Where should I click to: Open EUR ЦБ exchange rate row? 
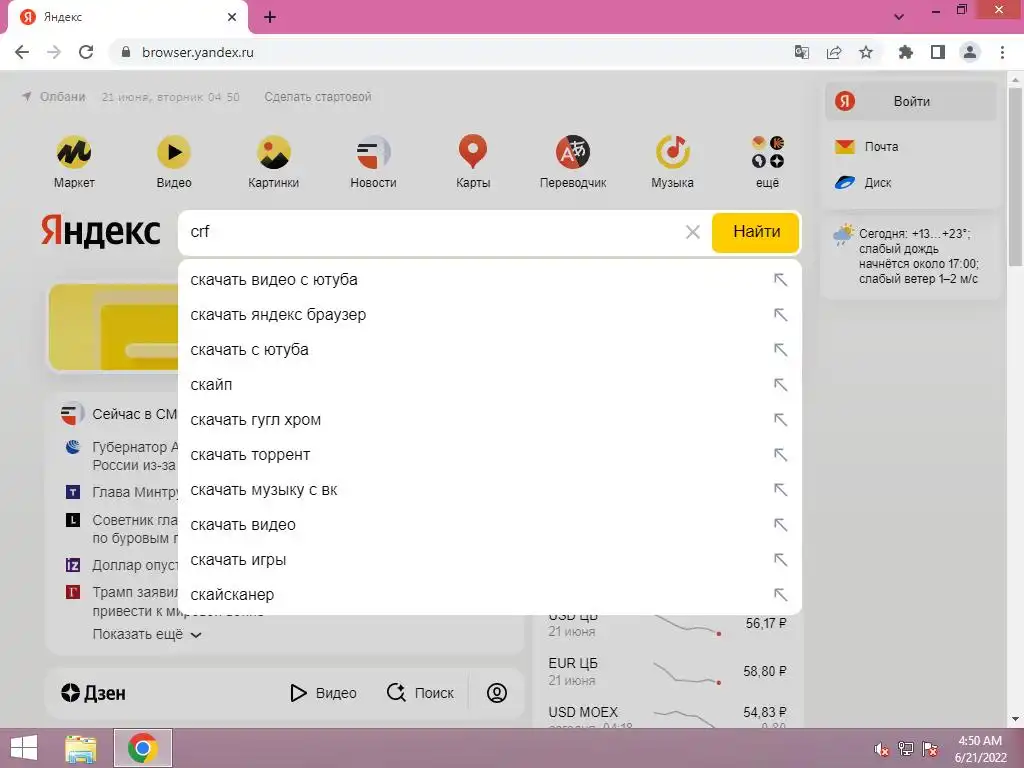tap(667, 671)
